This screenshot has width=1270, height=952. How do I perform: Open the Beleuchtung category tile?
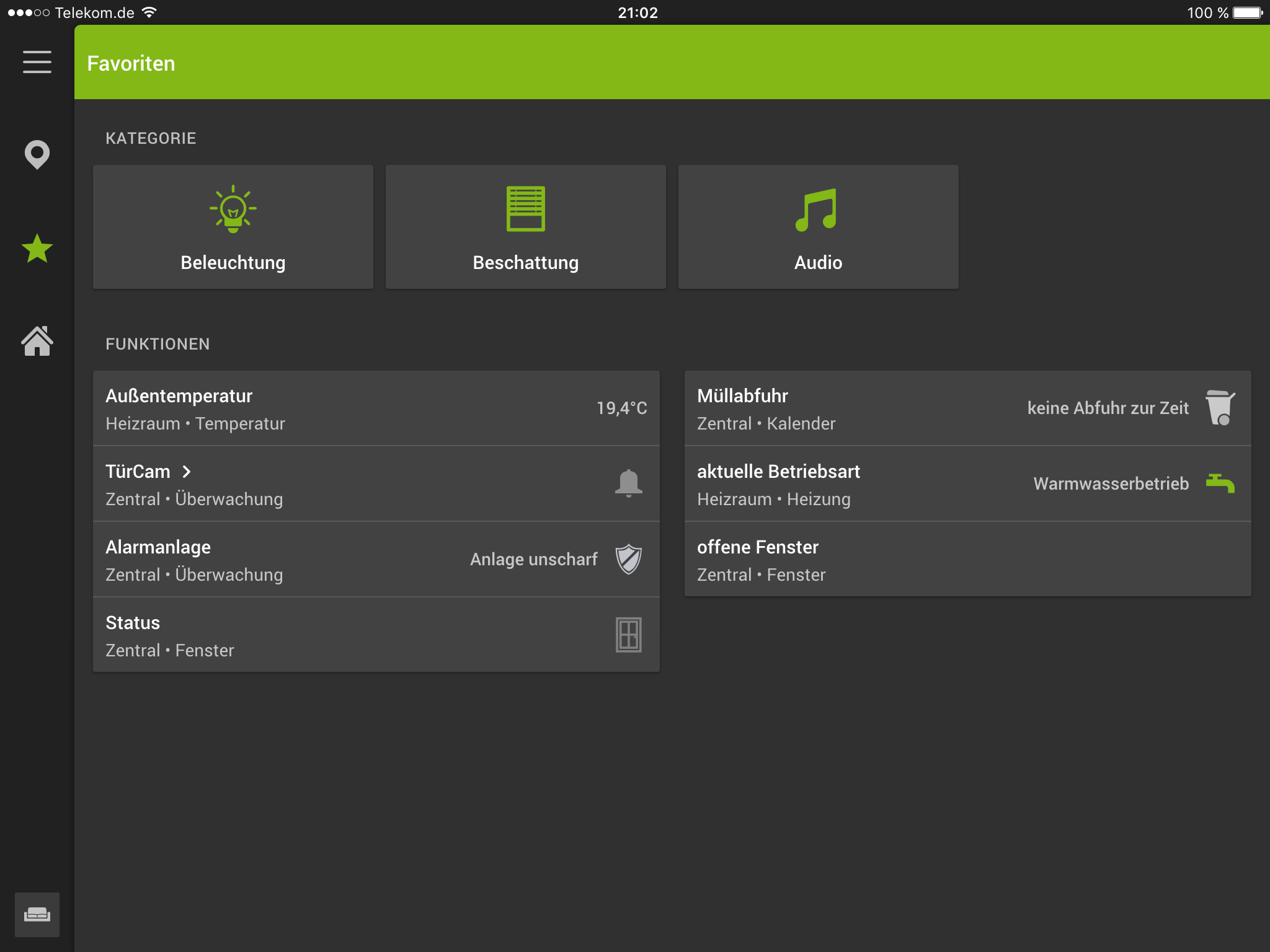point(233,227)
